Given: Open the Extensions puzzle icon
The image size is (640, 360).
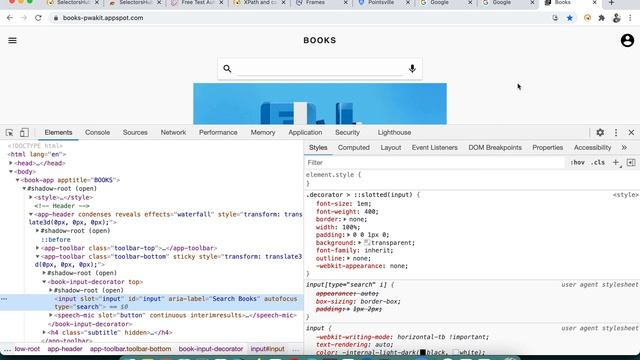Looking at the screenshot, I should coord(602,18).
